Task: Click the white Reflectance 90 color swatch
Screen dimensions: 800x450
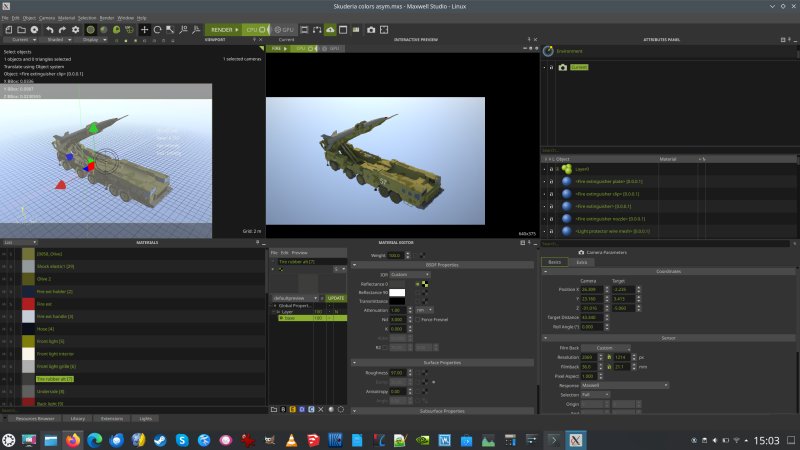Action: click(397, 291)
